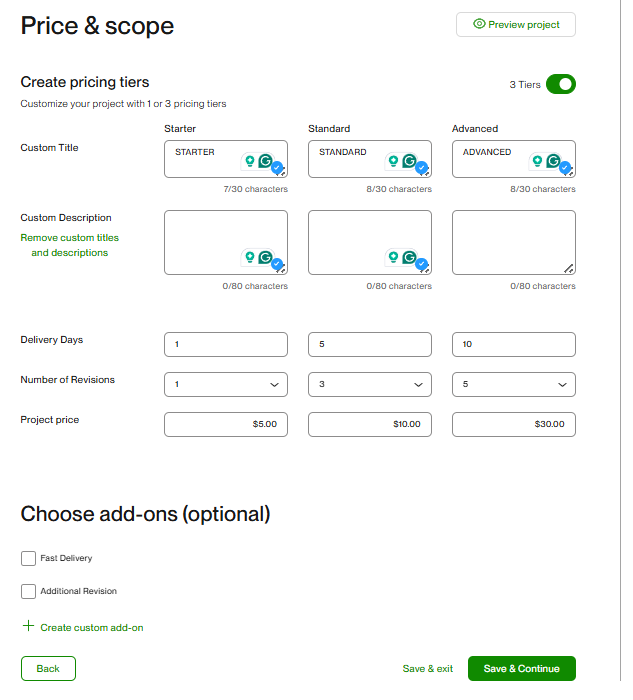This screenshot has height=700, width=633.
Task: Click the lightbulb icon in Advanced title field
Action: click(538, 161)
